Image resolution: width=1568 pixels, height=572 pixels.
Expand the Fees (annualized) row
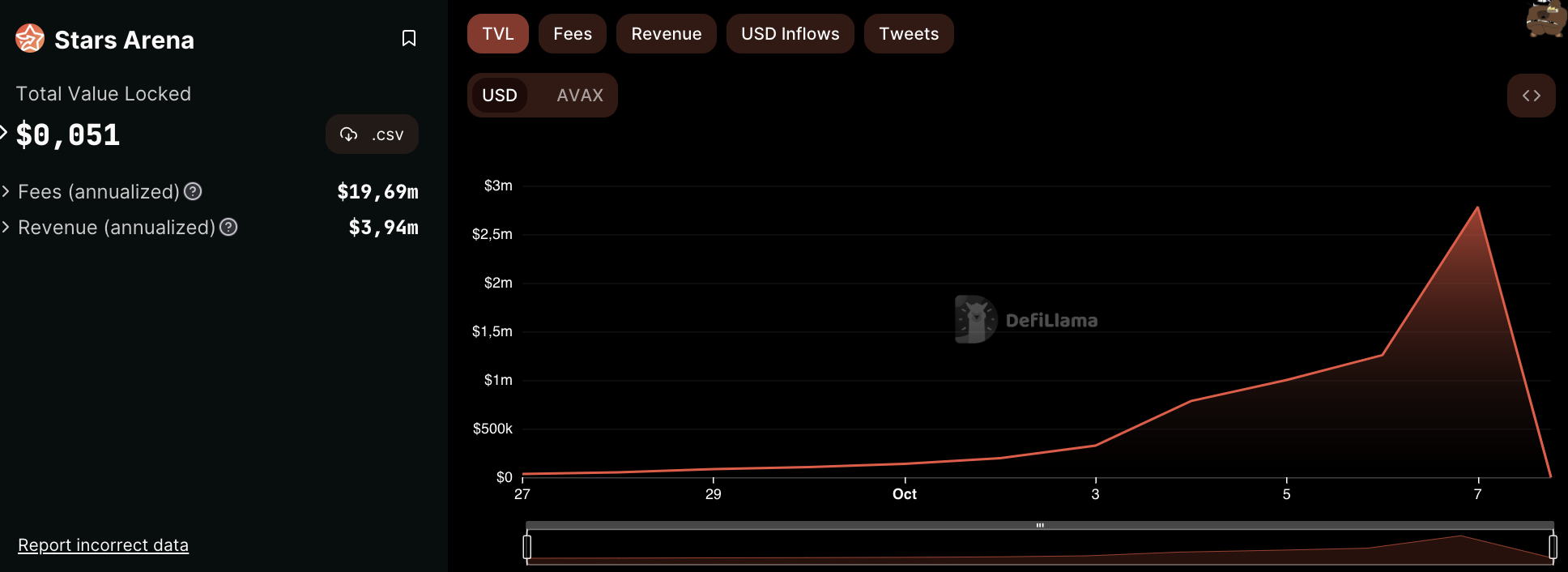[x=6, y=191]
